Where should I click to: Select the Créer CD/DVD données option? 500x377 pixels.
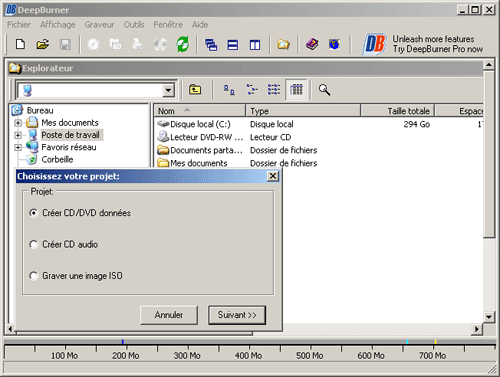pos(80,213)
